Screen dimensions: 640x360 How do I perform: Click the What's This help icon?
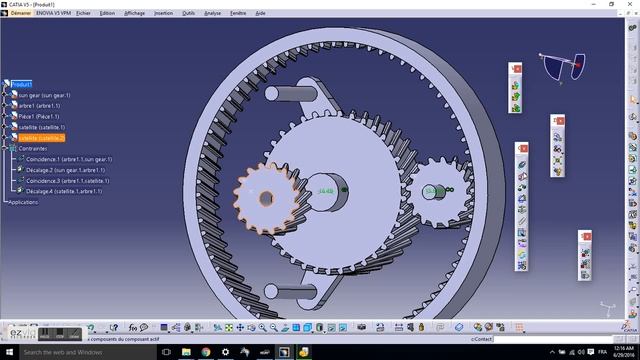[114, 327]
